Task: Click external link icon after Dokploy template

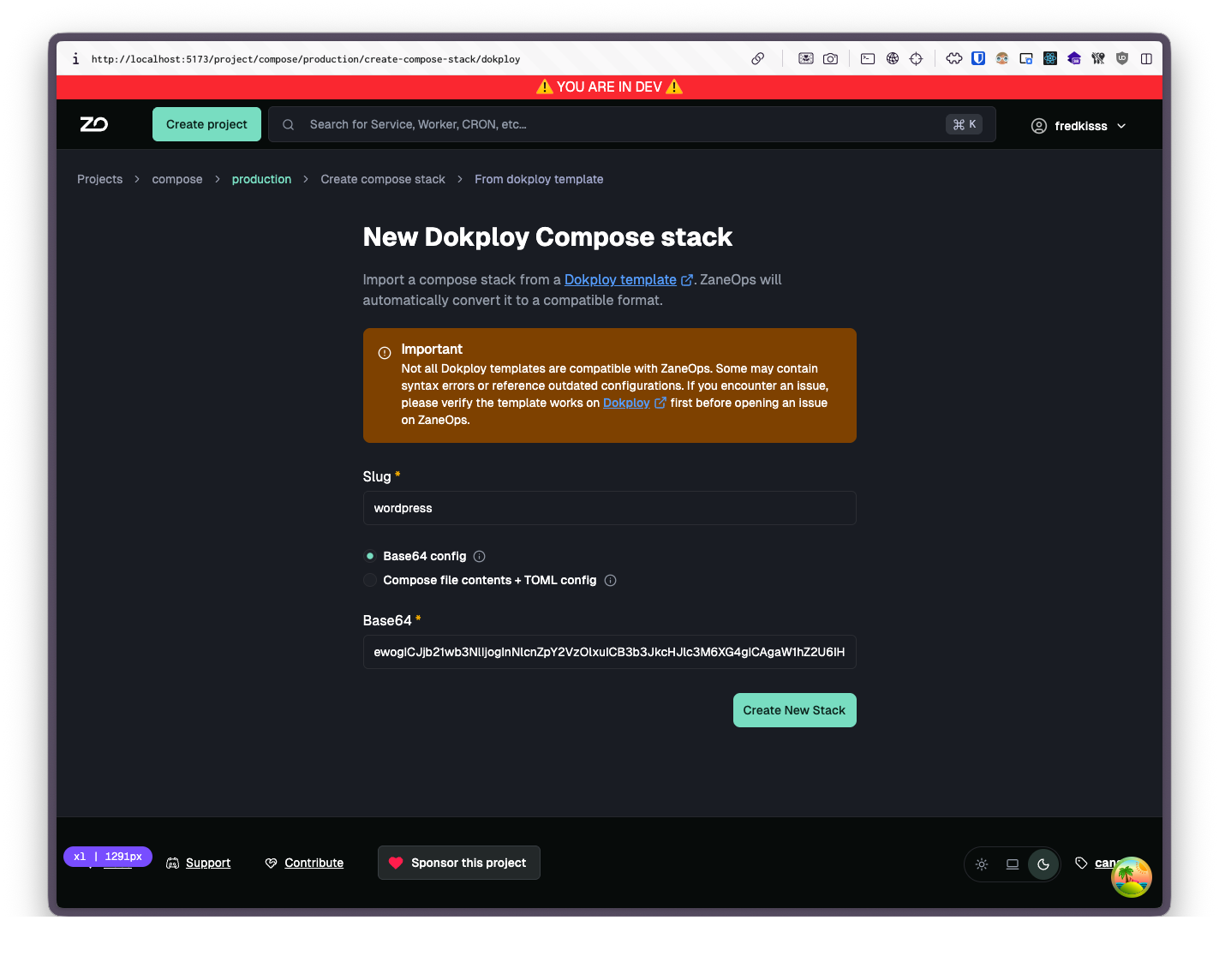Action: [687, 280]
